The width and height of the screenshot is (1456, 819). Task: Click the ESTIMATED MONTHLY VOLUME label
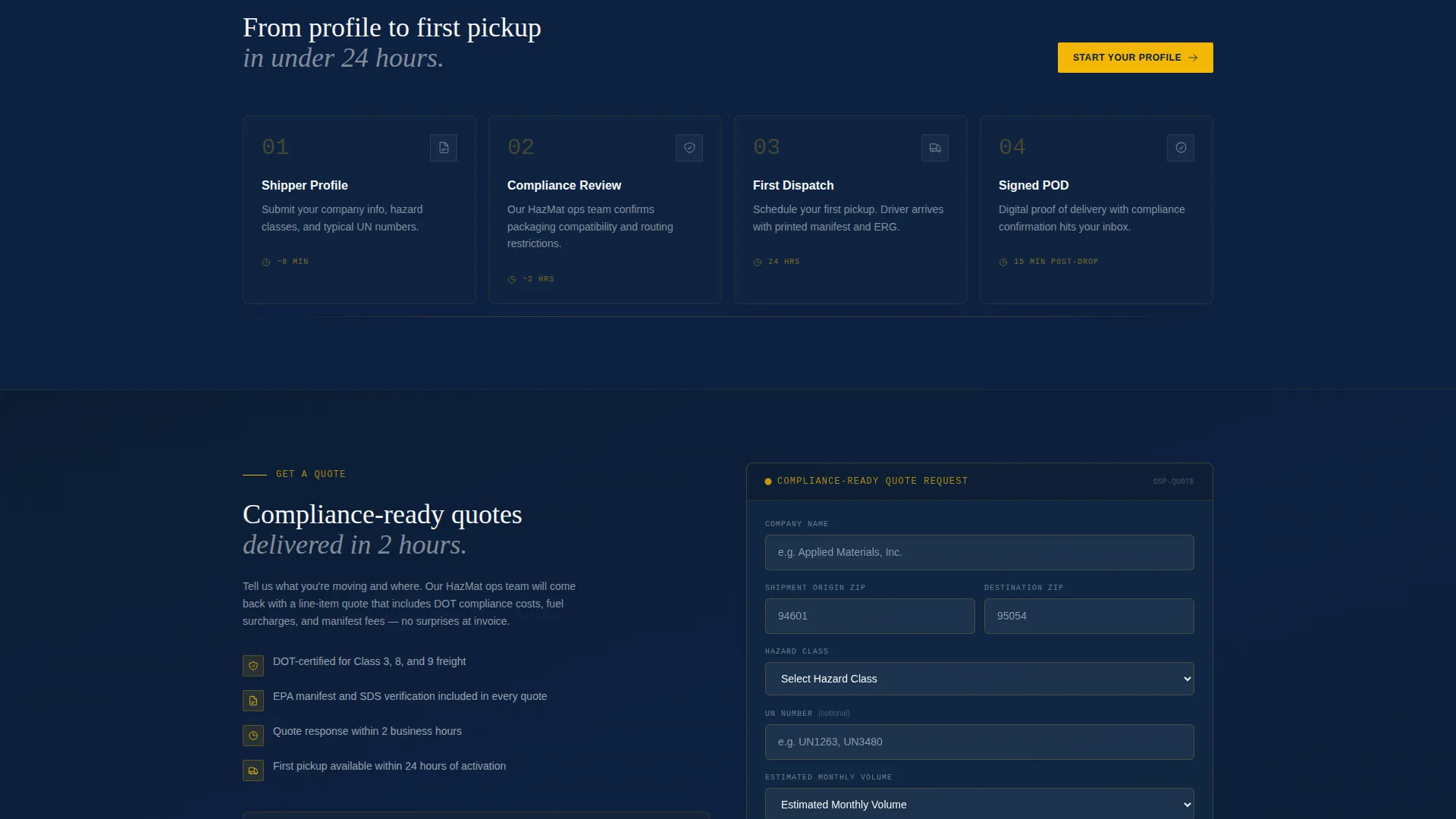(828, 777)
